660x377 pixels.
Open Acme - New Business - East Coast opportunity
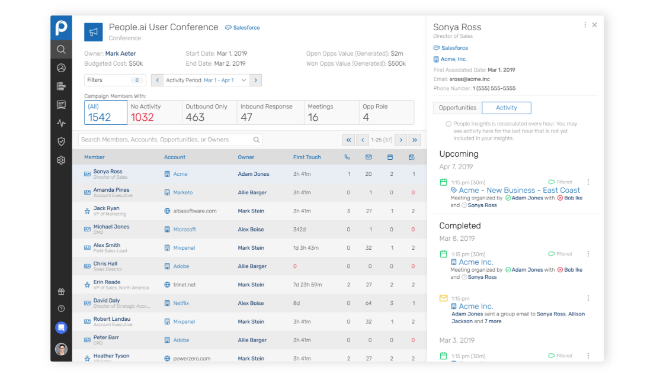point(519,190)
